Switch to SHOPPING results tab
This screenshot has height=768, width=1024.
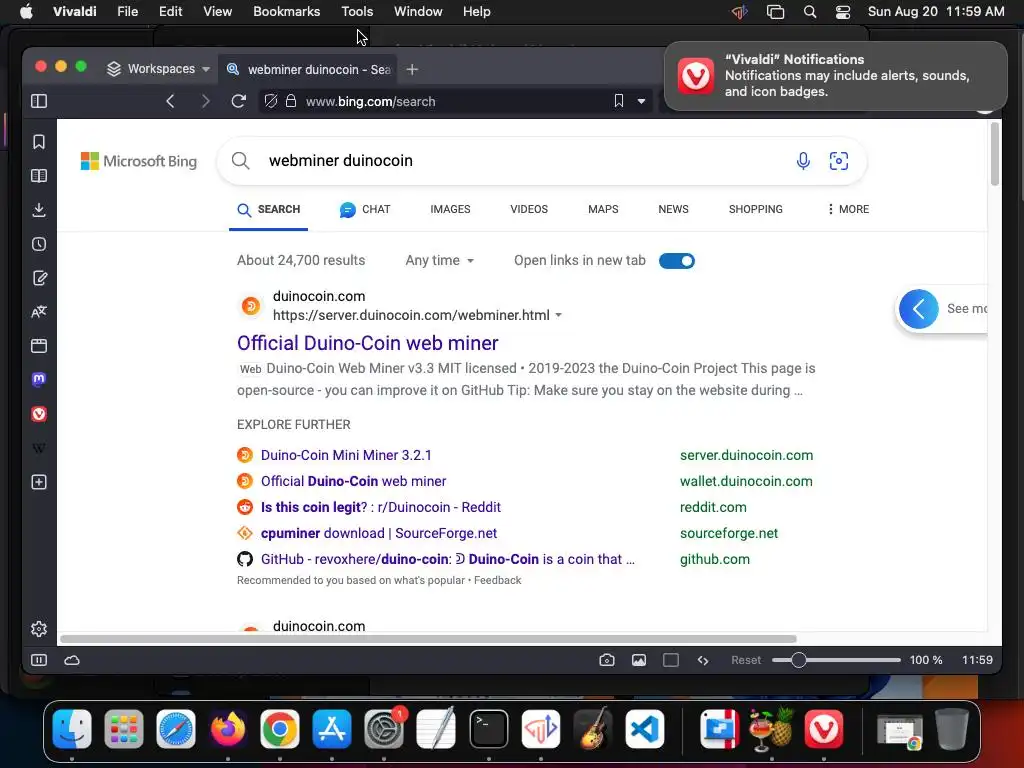pos(756,209)
